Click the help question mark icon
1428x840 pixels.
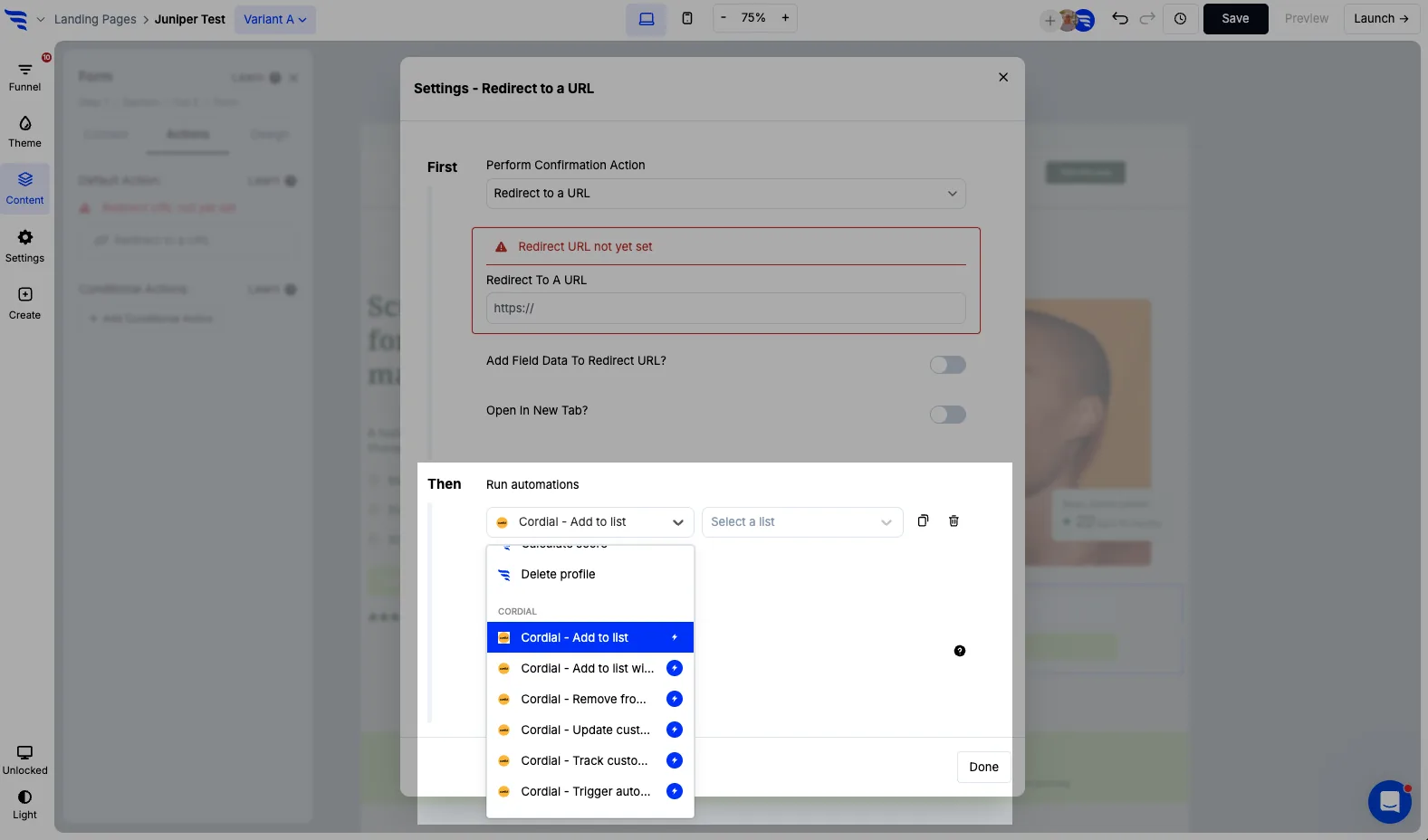click(x=960, y=651)
